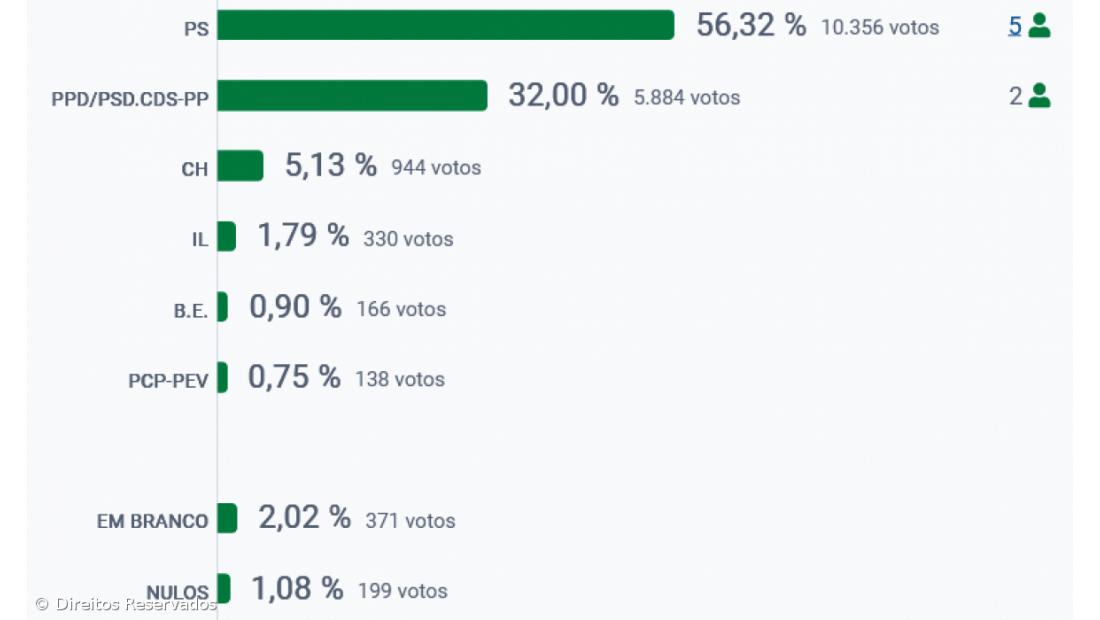Select the PS party label
This screenshot has width=1100, height=620.
tap(196, 29)
